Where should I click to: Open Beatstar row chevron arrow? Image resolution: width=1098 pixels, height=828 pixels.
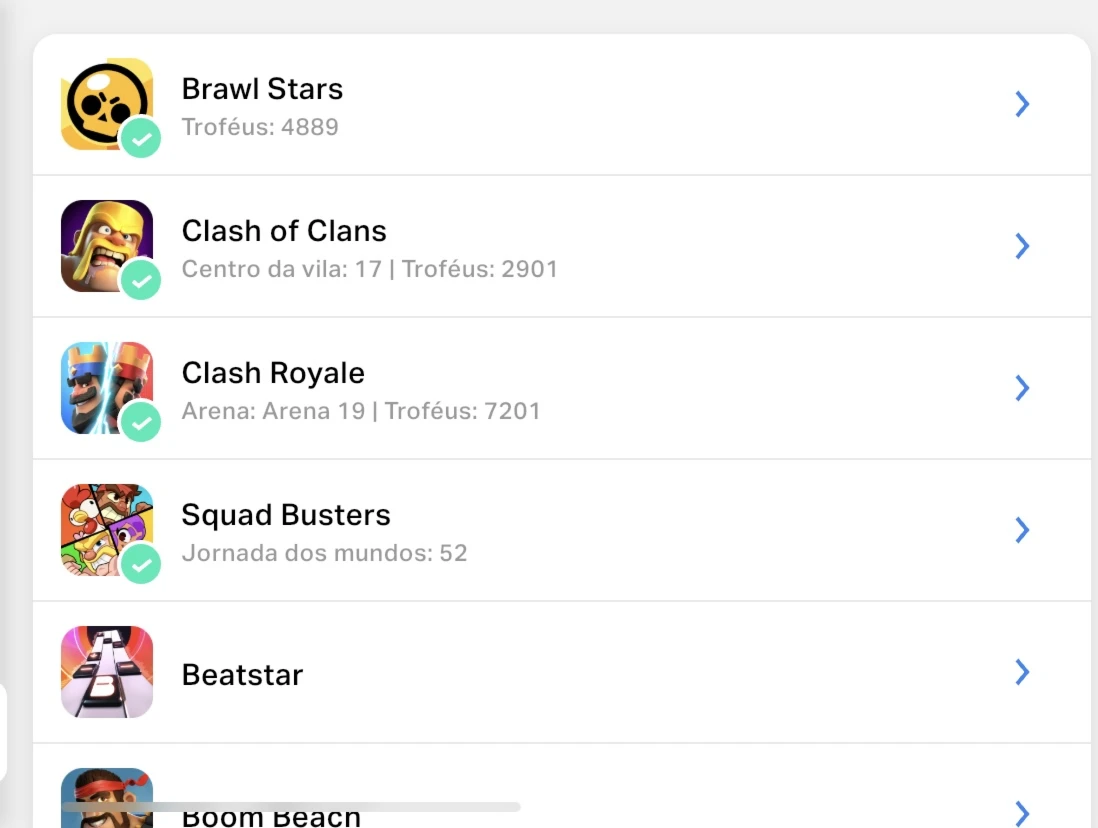1022,672
